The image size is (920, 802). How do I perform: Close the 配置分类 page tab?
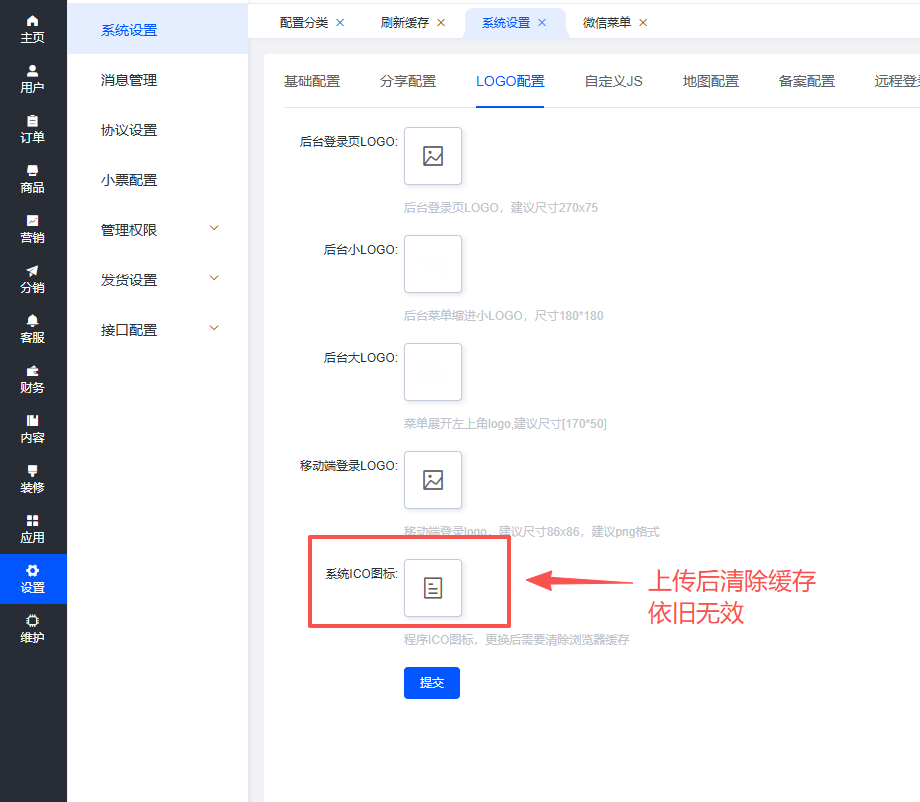[340, 23]
